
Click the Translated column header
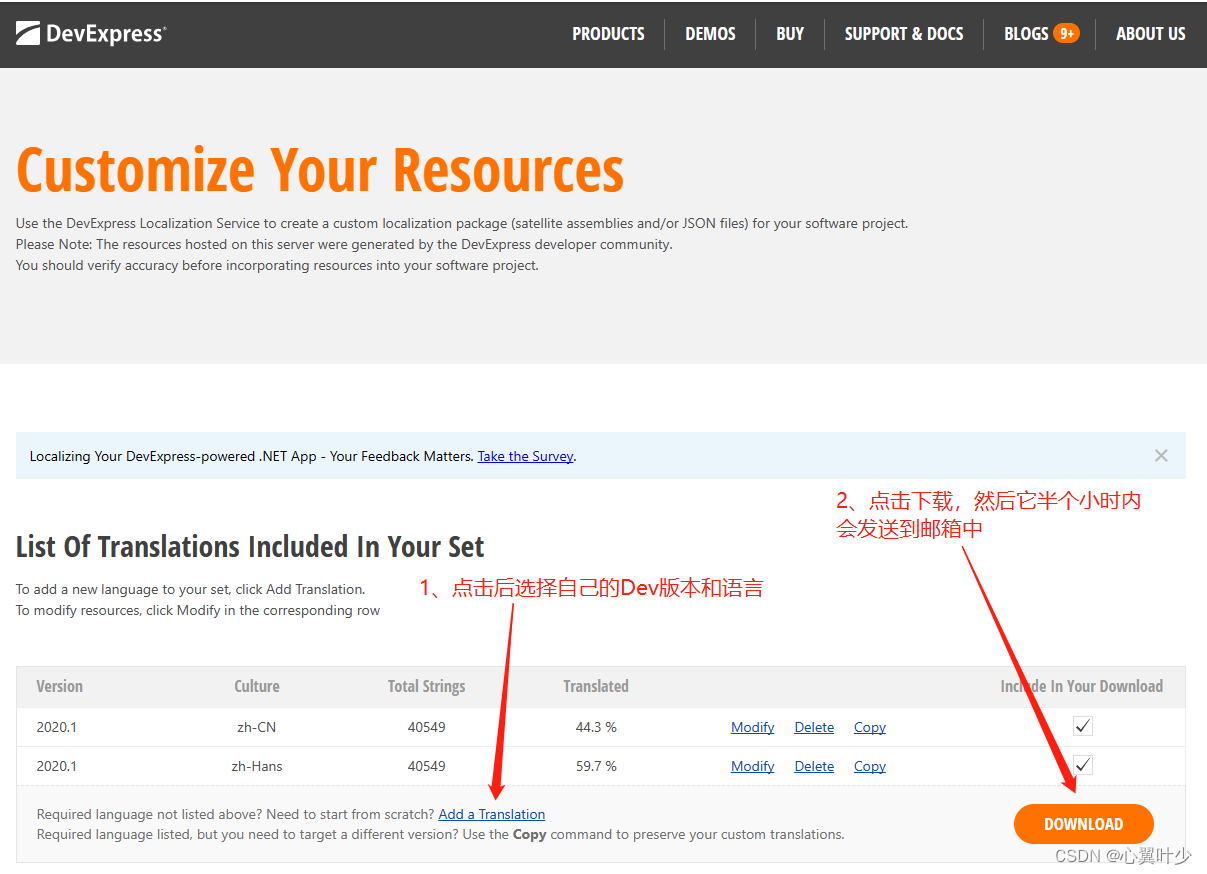click(x=596, y=686)
